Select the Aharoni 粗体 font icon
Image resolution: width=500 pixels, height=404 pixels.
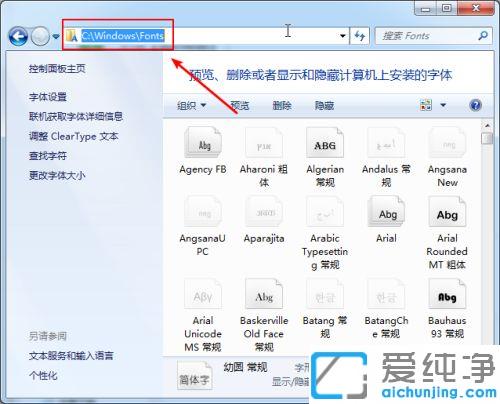(264, 143)
